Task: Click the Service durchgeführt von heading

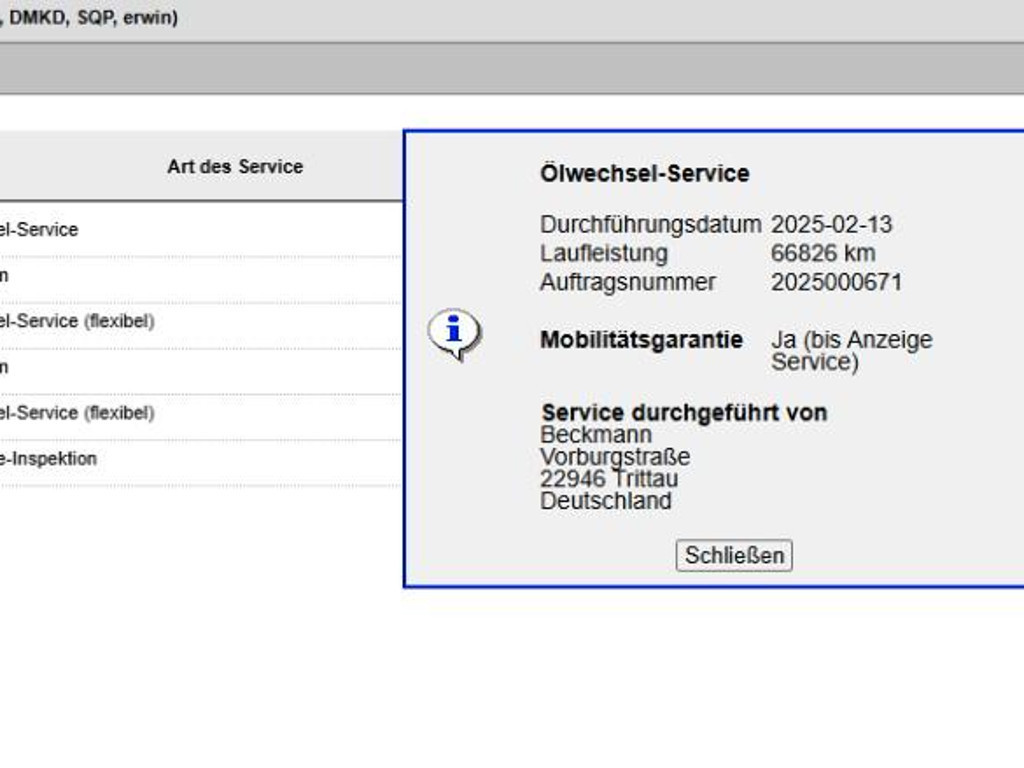Action: pyautogui.click(x=684, y=413)
